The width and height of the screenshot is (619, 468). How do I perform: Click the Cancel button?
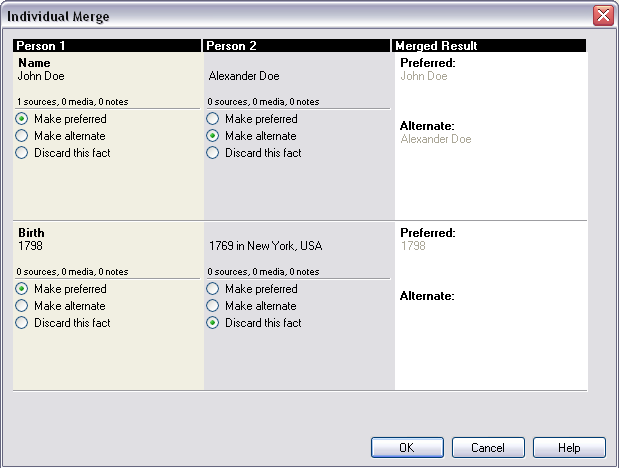[488, 447]
